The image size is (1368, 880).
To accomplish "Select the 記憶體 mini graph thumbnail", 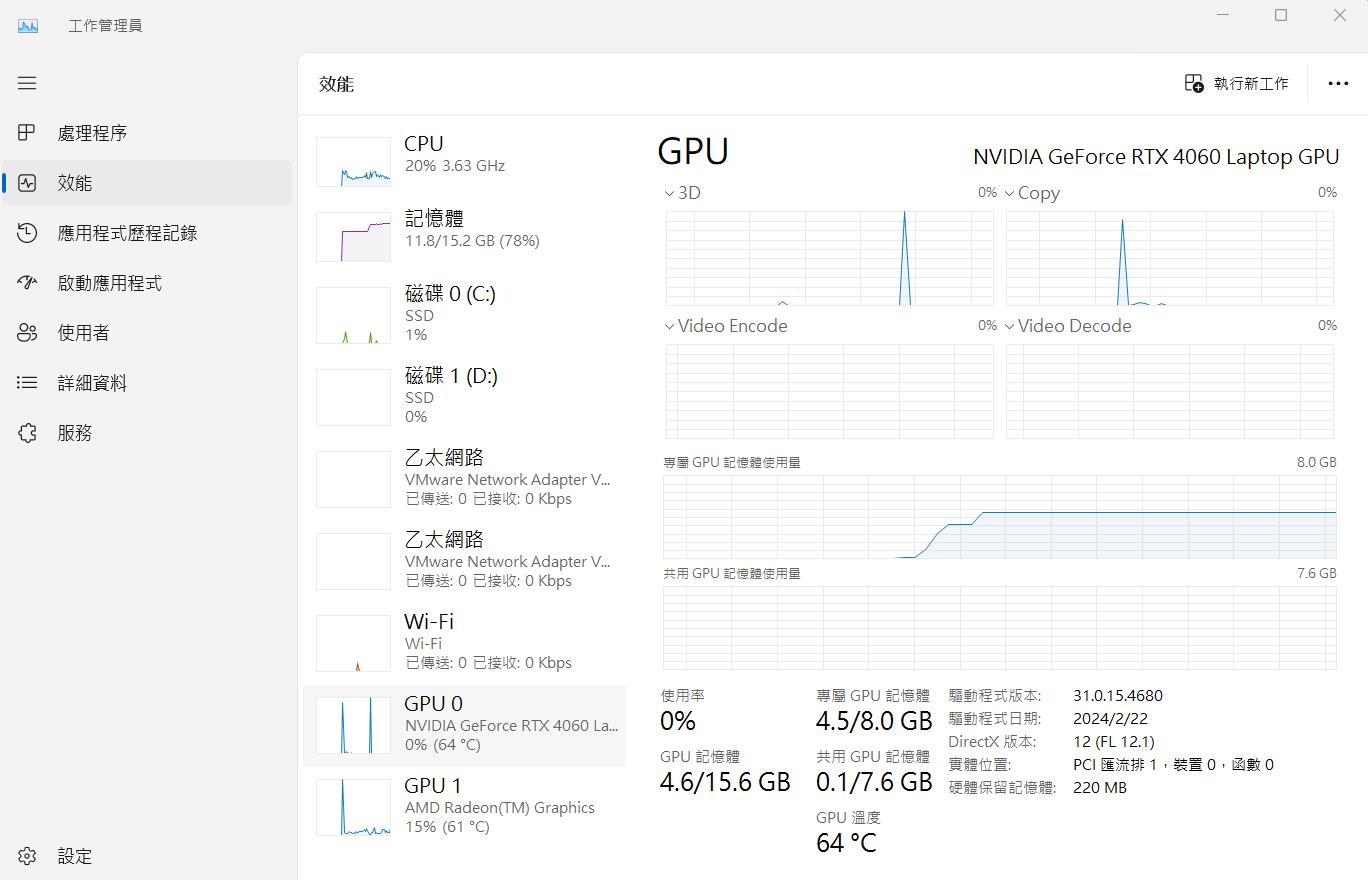I will click(353, 237).
